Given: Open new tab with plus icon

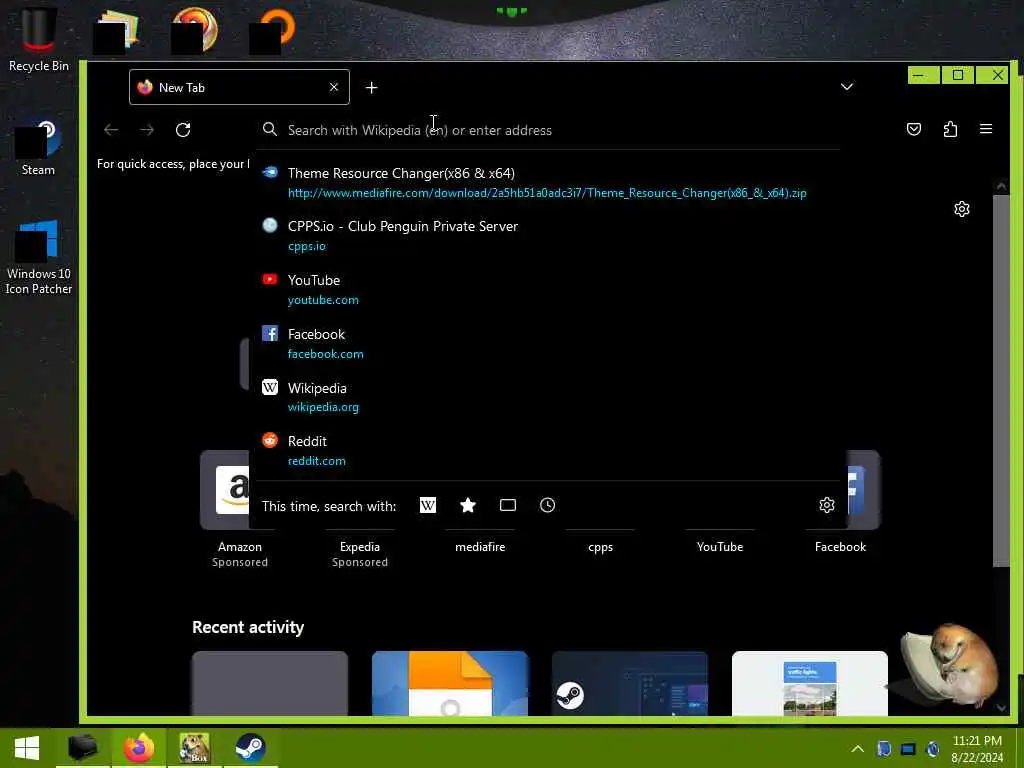Looking at the screenshot, I should pyautogui.click(x=371, y=88).
